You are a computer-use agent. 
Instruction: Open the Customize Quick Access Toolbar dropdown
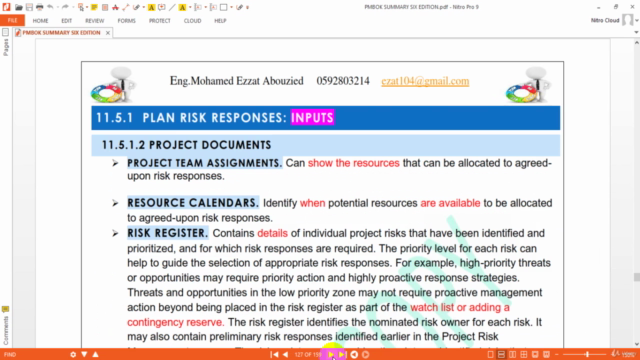pyautogui.click(x=248, y=7)
